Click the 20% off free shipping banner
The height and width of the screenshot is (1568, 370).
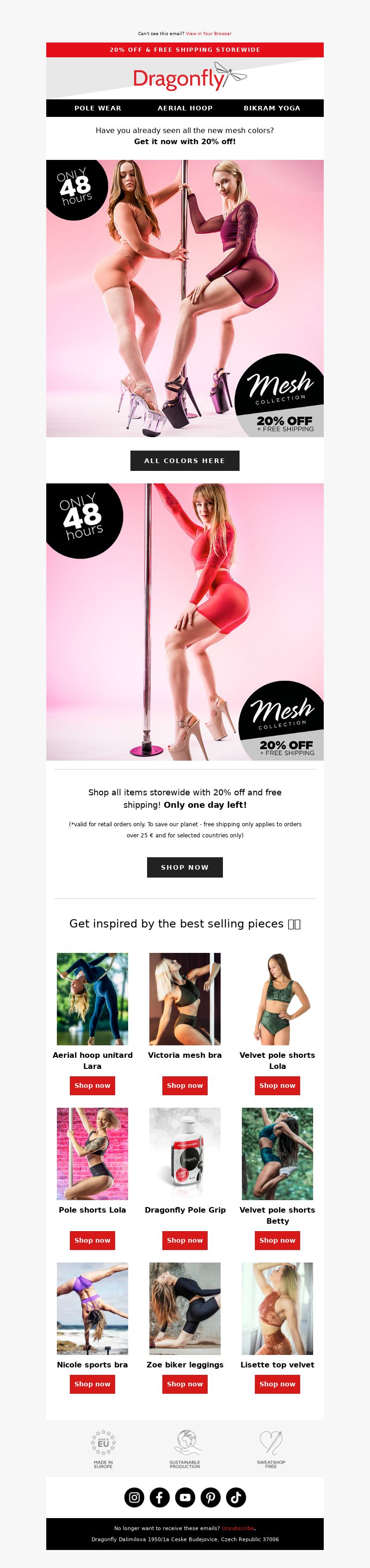tap(185, 50)
